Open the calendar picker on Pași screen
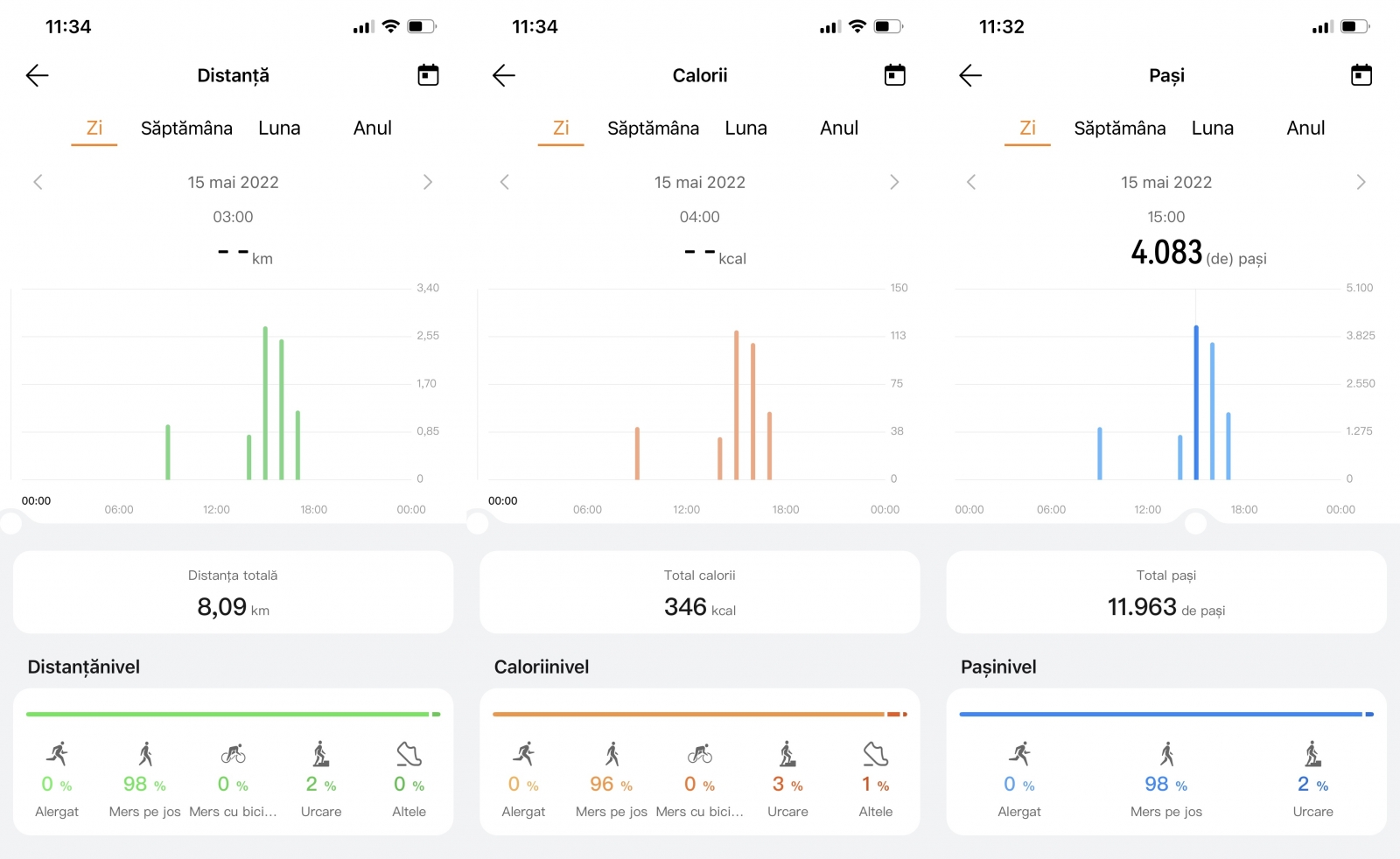 (x=1361, y=75)
